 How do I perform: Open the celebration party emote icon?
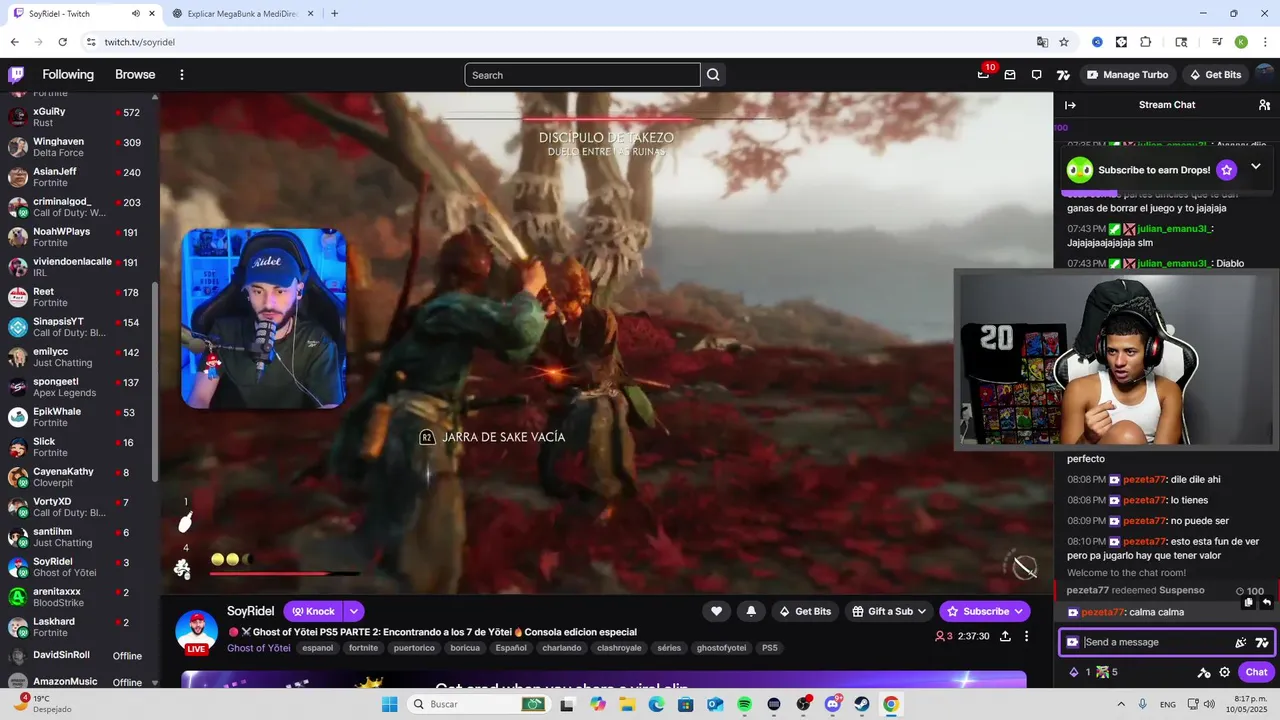(1241, 642)
